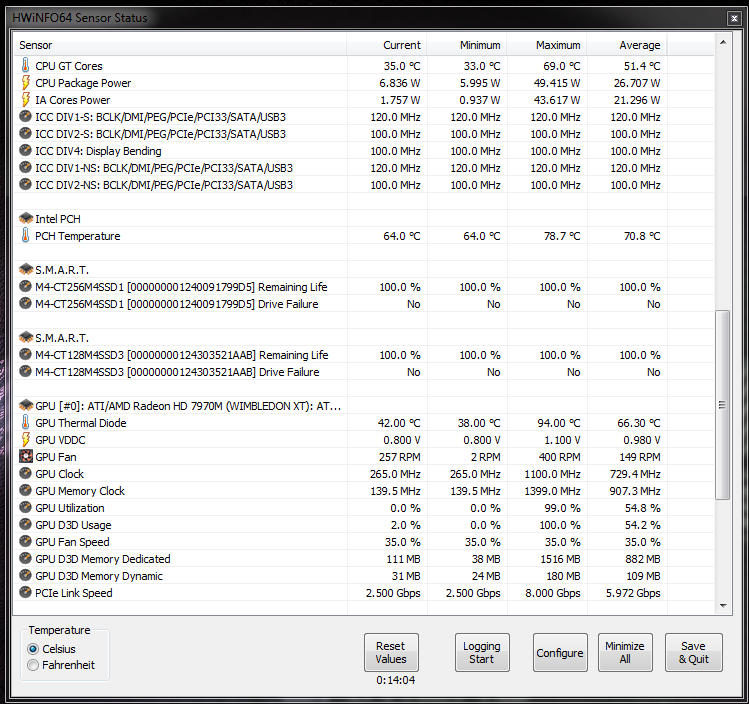Click the GPU Utilization average value 54.8 %
This screenshot has height=704, width=749.
click(642, 508)
